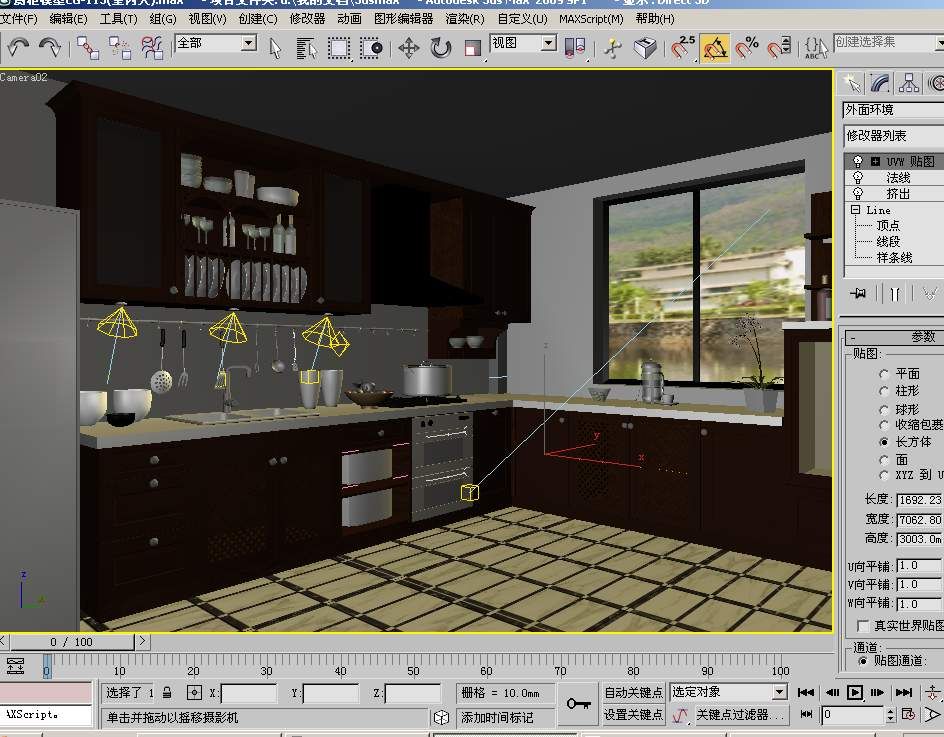Image resolution: width=944 pixels, height=737 pixels.
Task: Toggle Select and Manipulate tool
Action: pos(613,48)
